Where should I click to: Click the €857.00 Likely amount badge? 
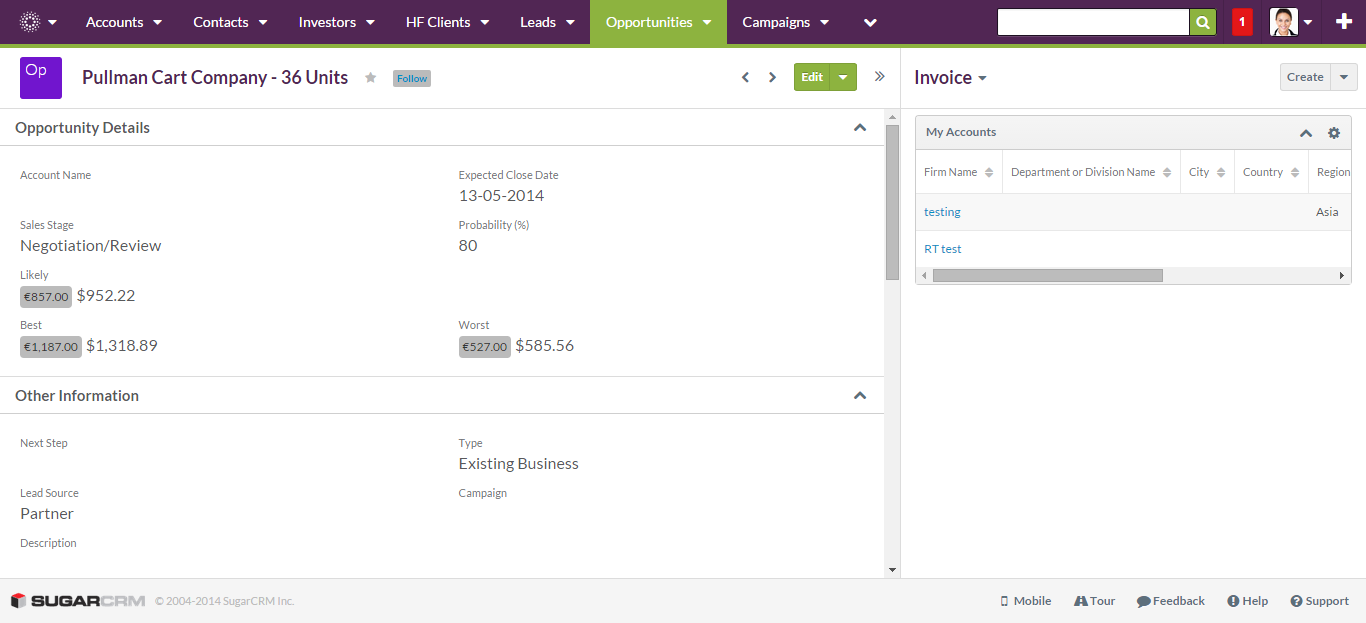tap(46, 296)
